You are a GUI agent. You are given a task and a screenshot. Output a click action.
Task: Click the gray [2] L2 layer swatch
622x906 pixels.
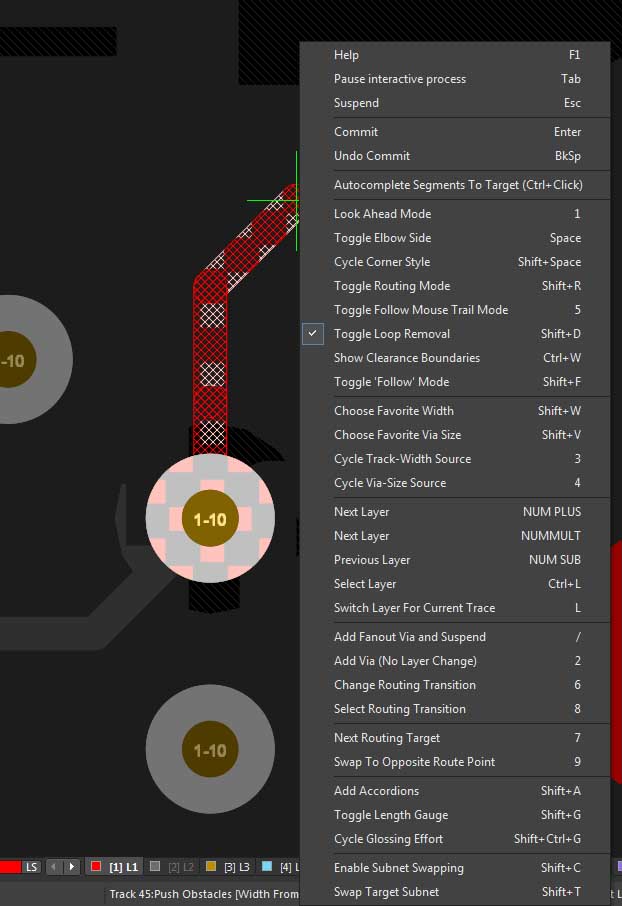(x=155, y=866)
